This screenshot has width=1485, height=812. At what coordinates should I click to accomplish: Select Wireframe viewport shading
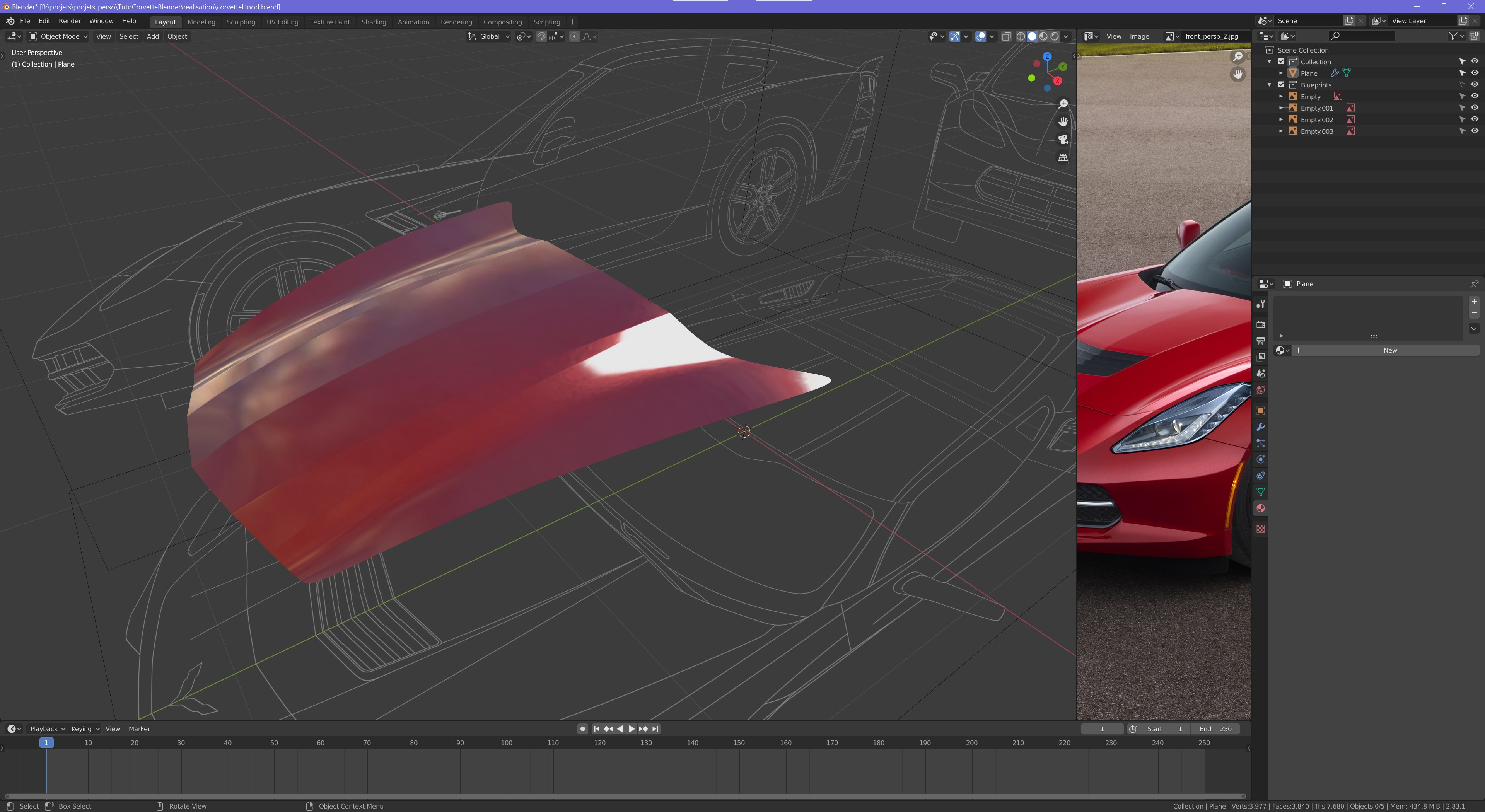point(1021,36)
